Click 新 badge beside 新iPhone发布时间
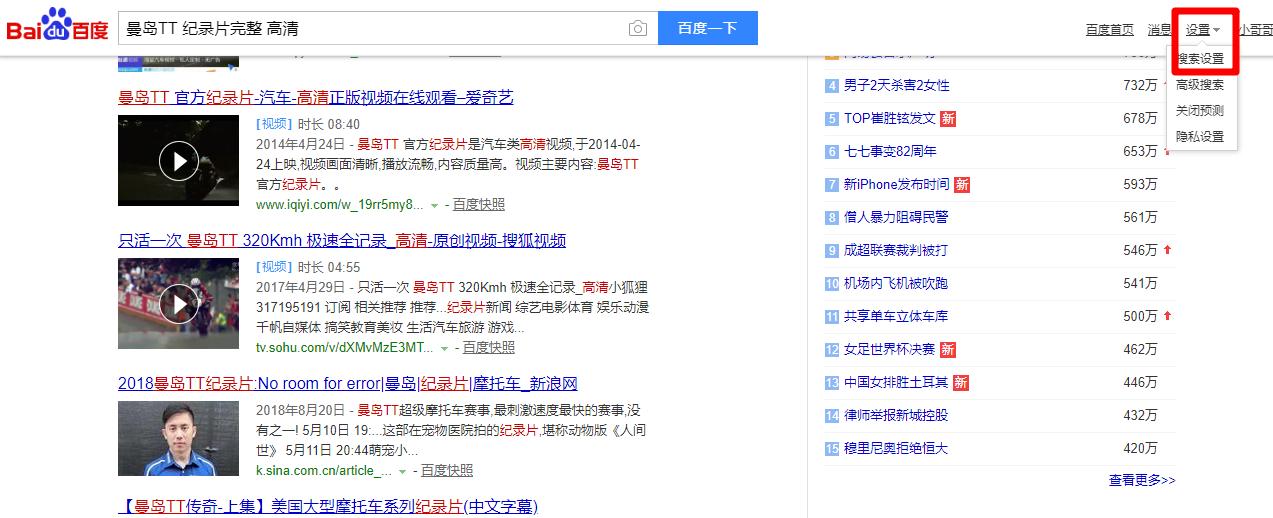 point(962,185)
